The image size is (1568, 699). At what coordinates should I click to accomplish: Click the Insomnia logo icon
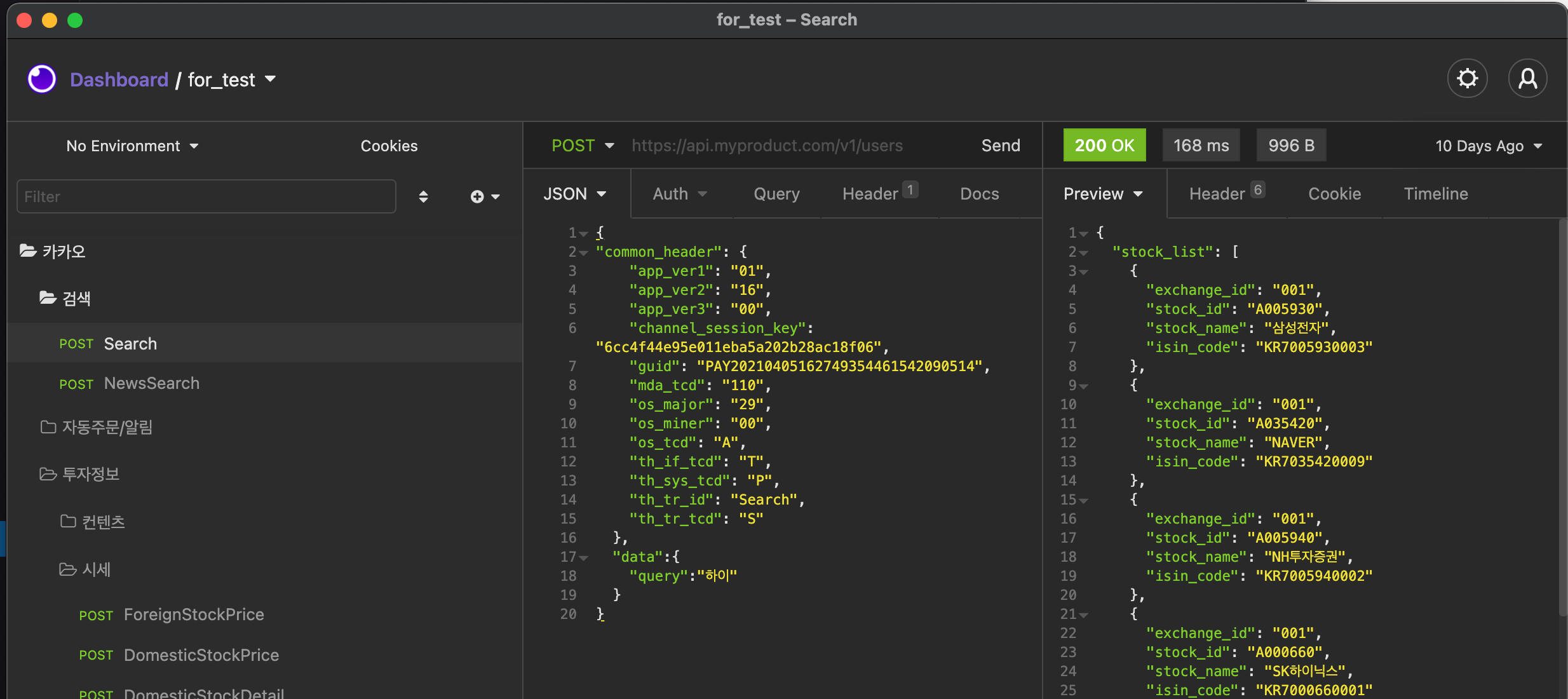coord(42,79)
